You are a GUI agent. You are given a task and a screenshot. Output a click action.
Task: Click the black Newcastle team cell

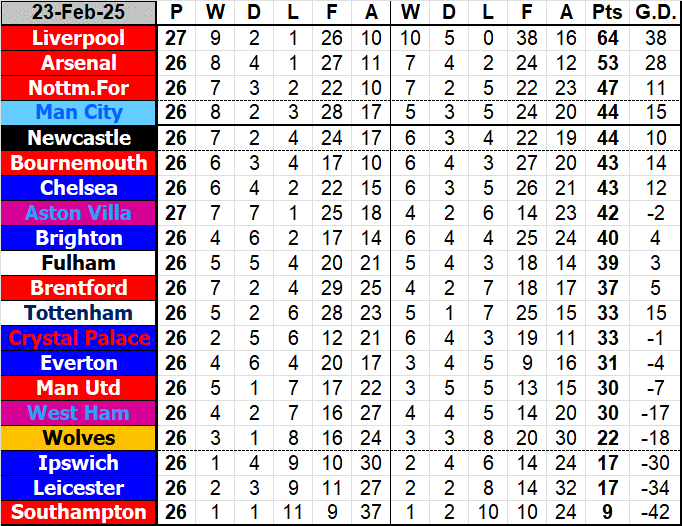pos(79,138)
